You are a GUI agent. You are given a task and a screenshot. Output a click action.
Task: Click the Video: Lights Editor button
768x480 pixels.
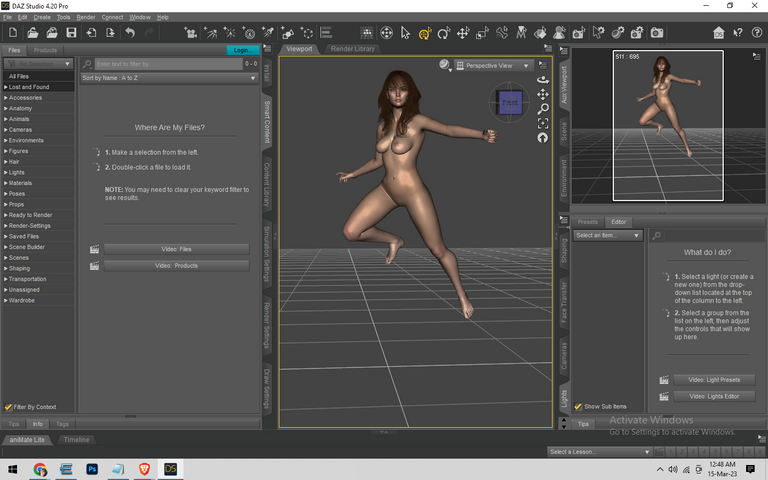coord(714,397)
